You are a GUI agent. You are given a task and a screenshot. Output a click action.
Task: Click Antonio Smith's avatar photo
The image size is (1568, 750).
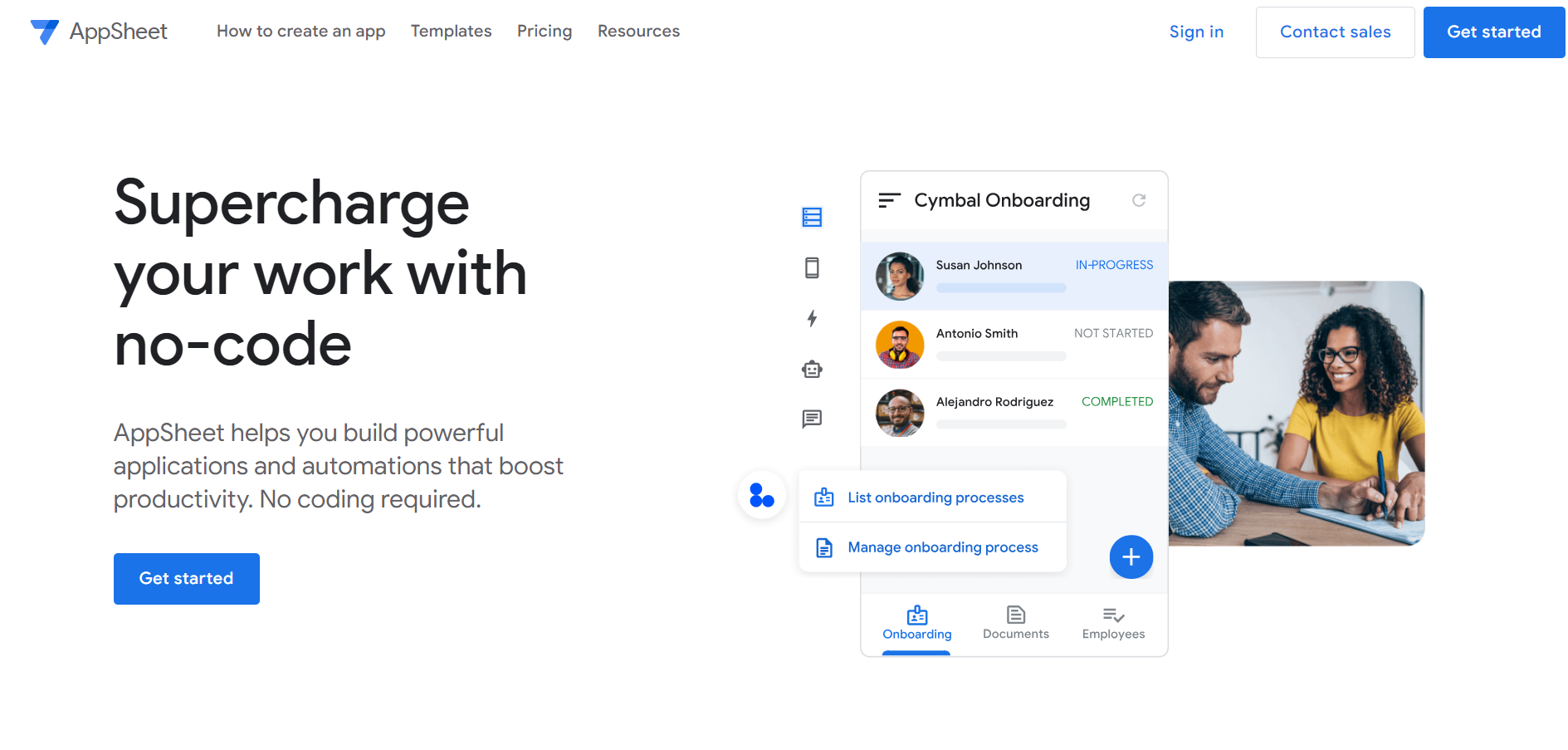click(x=900, y=345)
